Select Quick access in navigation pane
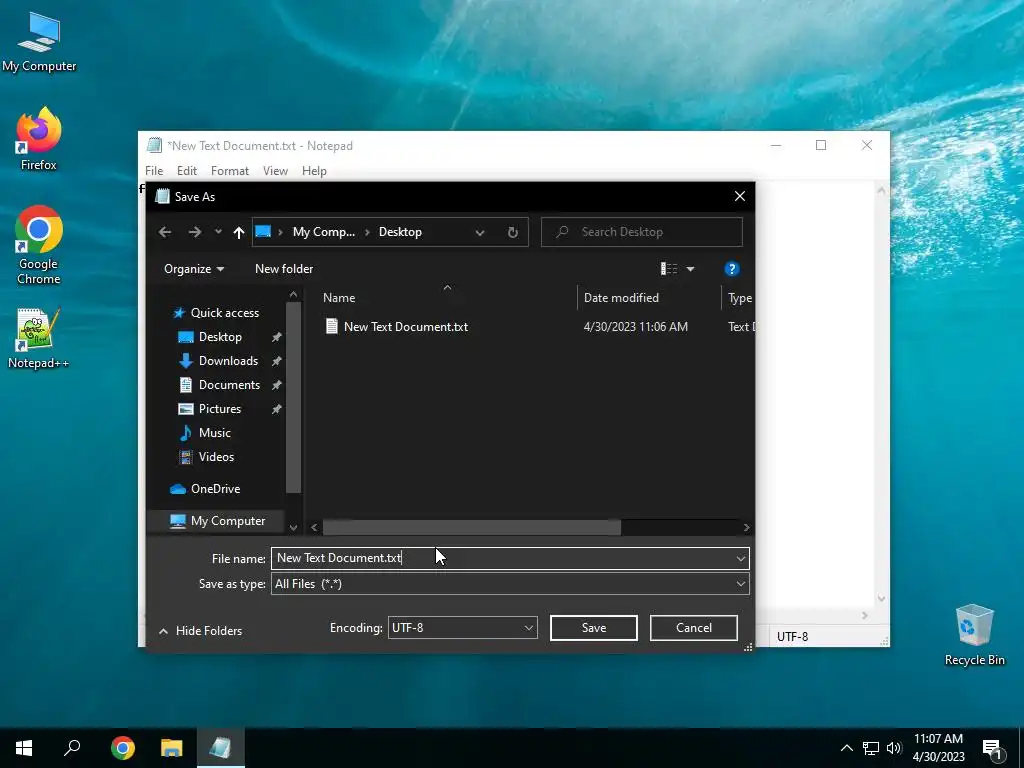This screenshot has height=768, width=1024. point(225,313)
